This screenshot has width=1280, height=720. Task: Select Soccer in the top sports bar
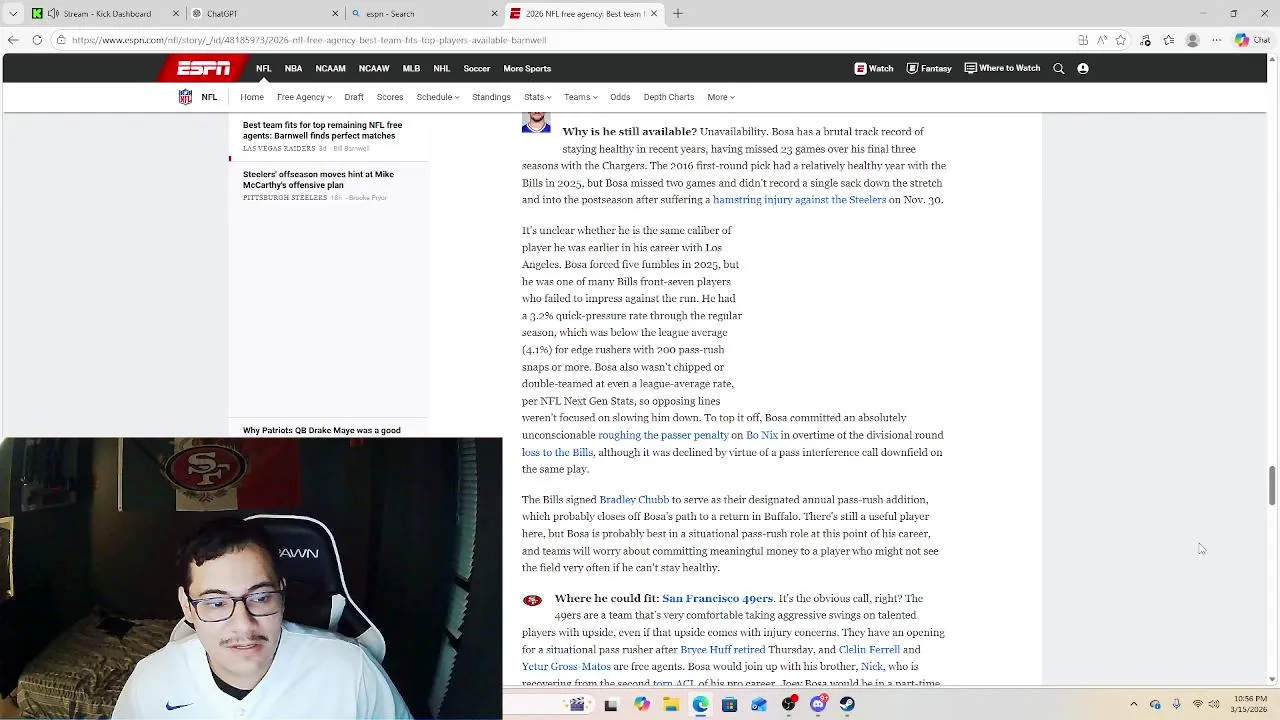point(477,68)
